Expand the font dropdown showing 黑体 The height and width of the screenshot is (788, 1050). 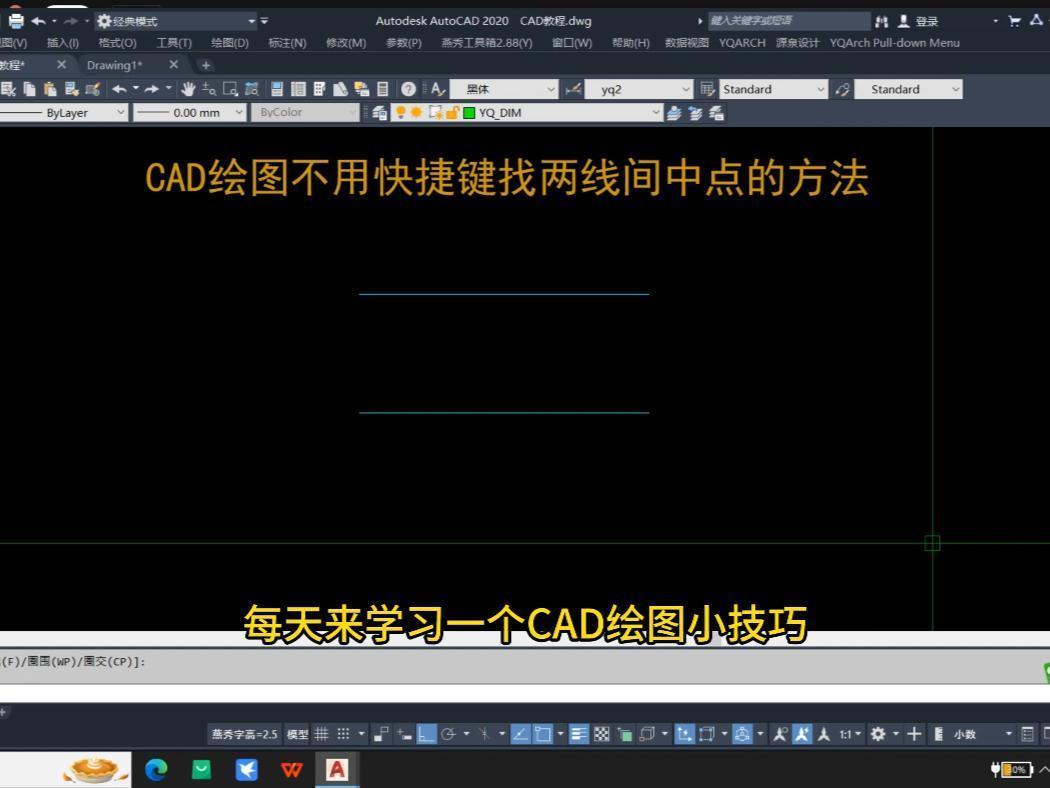553,89
